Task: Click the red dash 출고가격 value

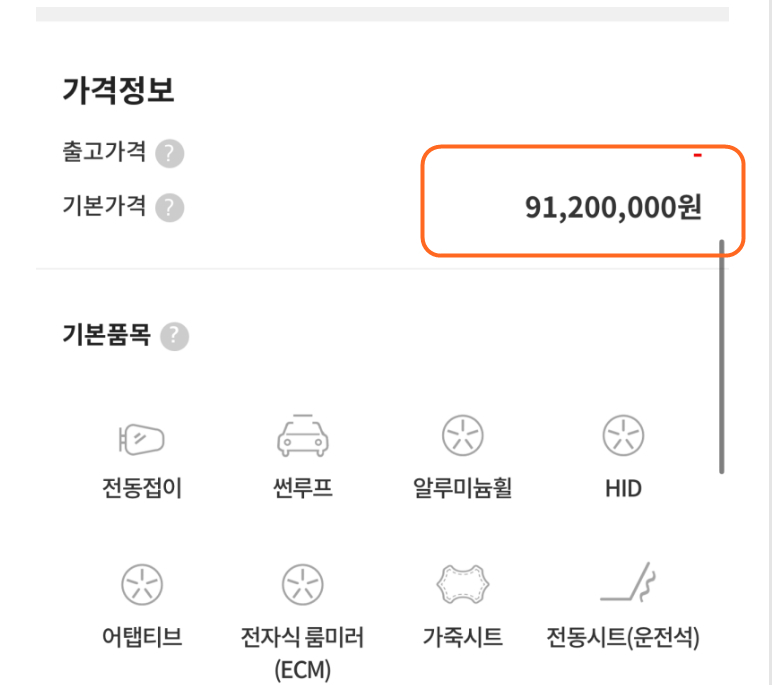Action: pos(698,155)
